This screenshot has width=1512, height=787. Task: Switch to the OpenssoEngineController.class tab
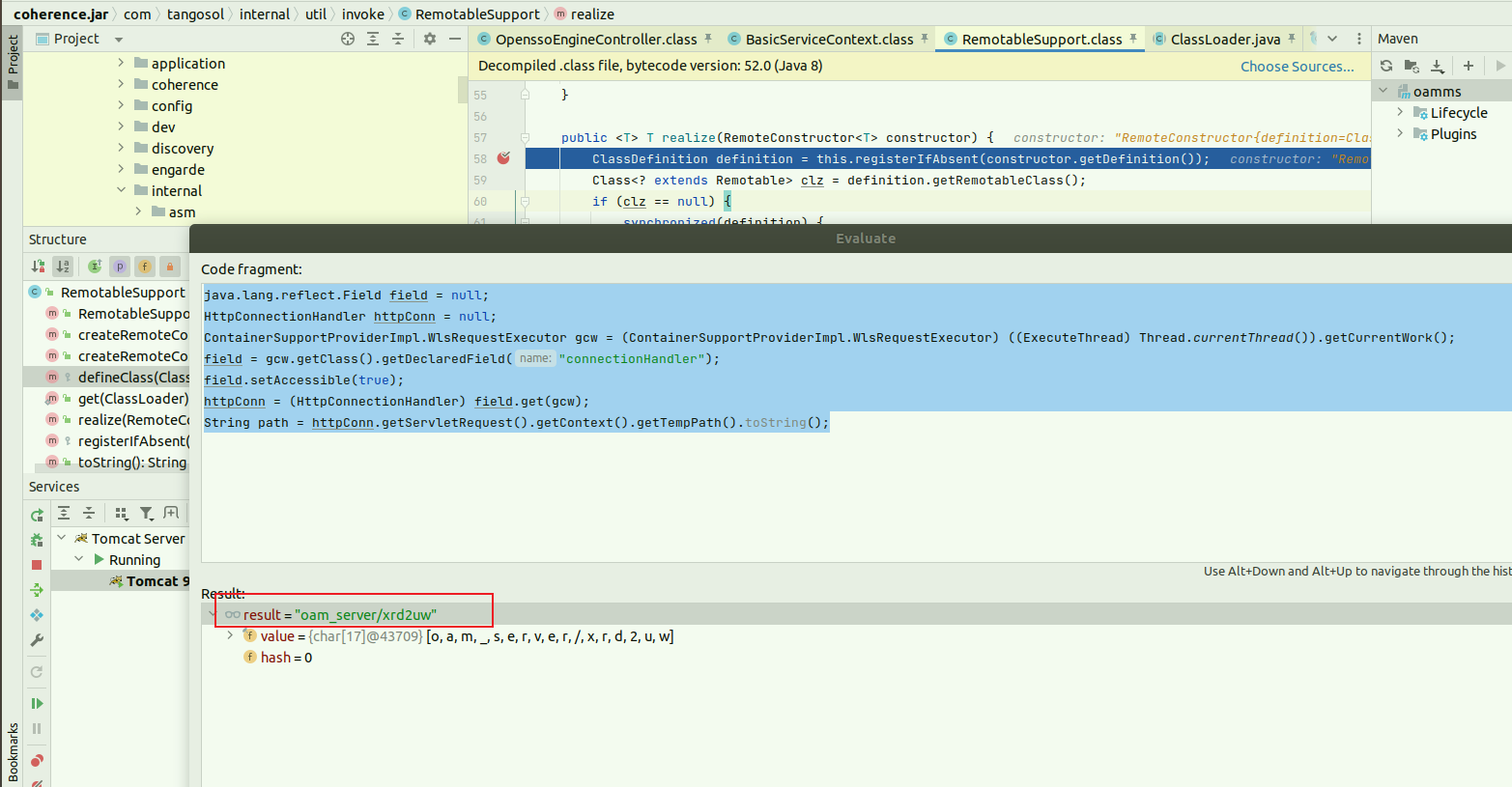click(x=595, y=40)
